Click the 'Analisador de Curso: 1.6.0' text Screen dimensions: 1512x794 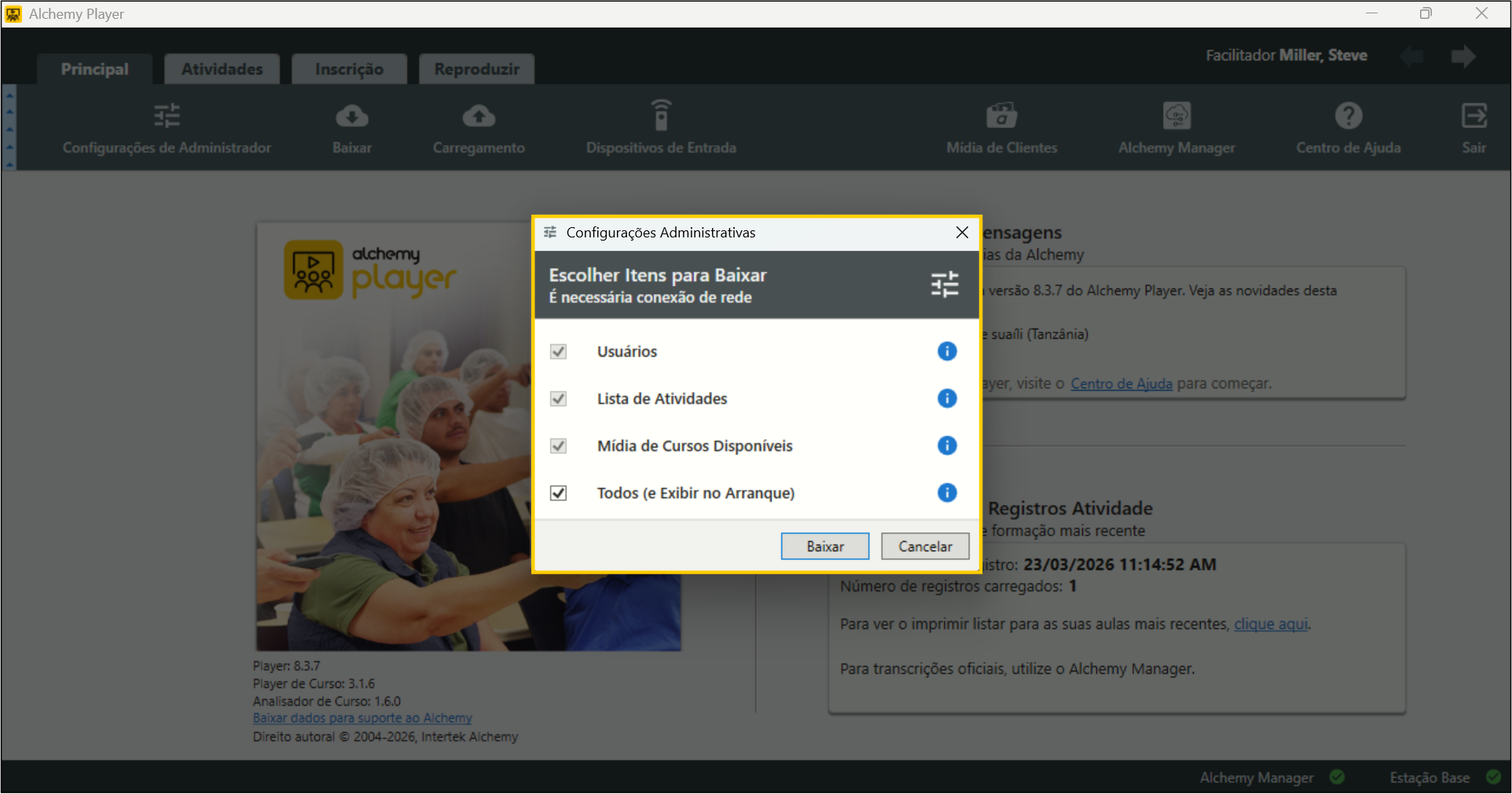(327, 701)
